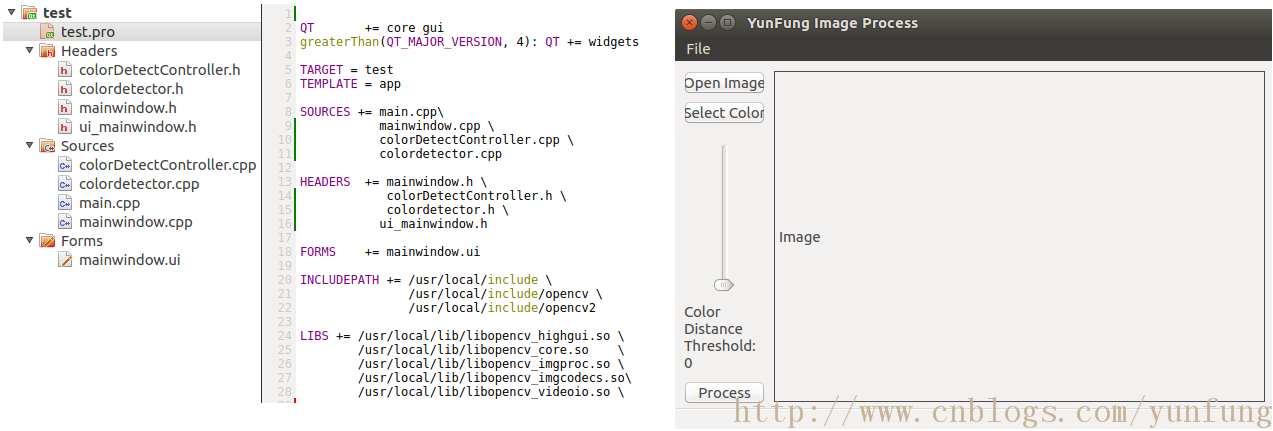Click the main.cpp source file icon
The width and height of the screenshot is (1273, 431).
pos(65,203)
